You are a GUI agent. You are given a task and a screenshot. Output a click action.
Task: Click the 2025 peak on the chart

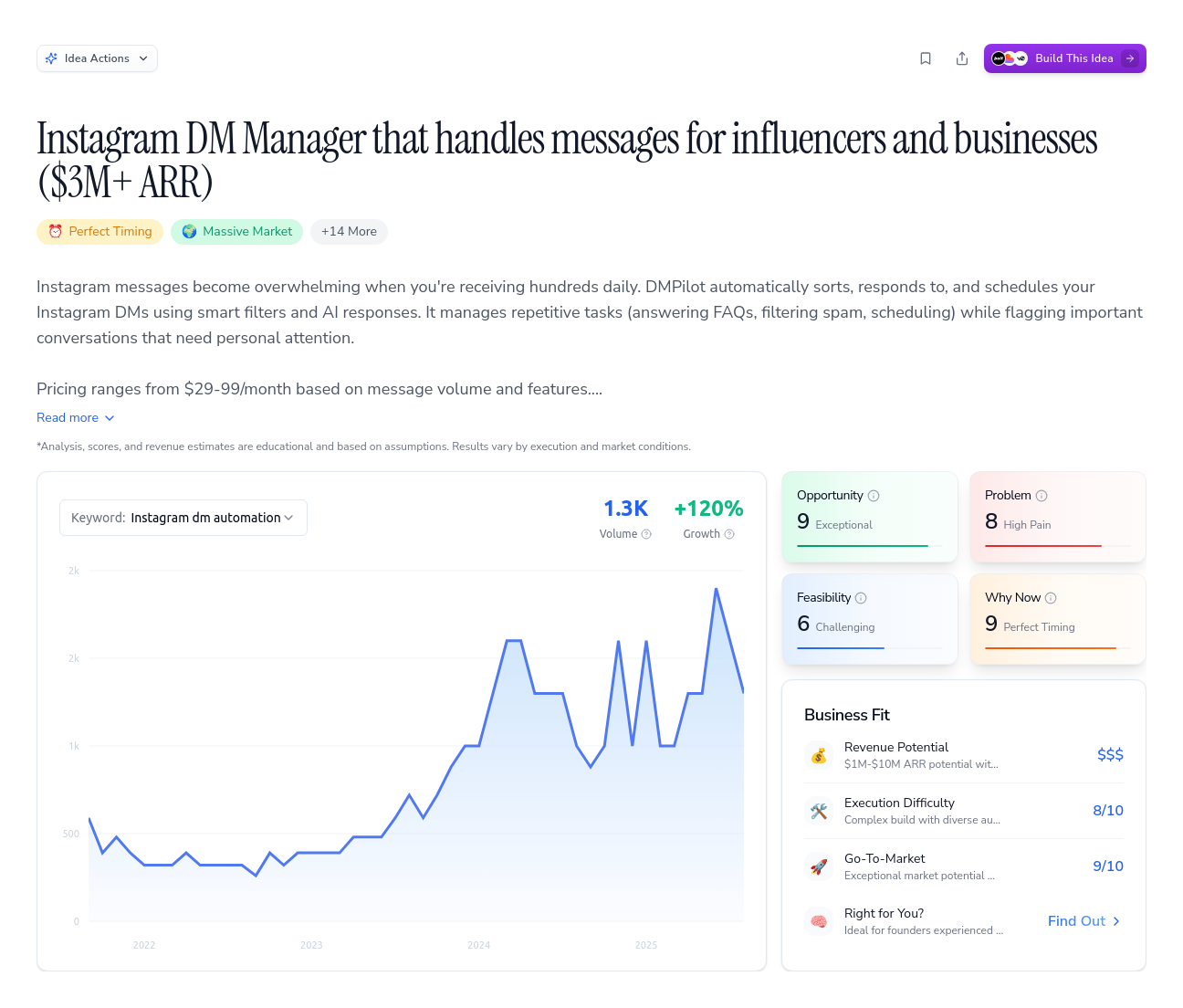pyautogui.click(x=717, y=589)
